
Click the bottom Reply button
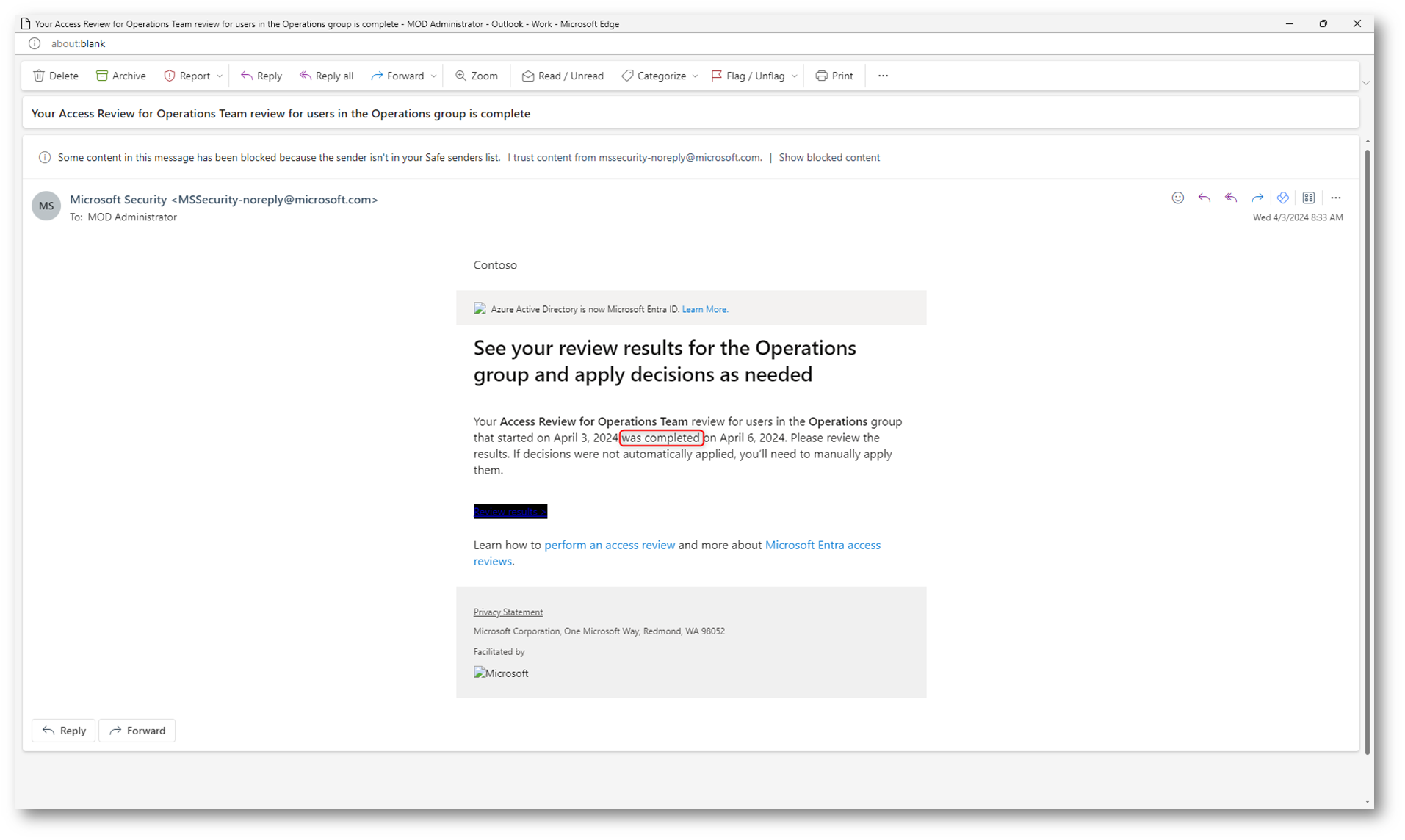(x=64, y=731)
